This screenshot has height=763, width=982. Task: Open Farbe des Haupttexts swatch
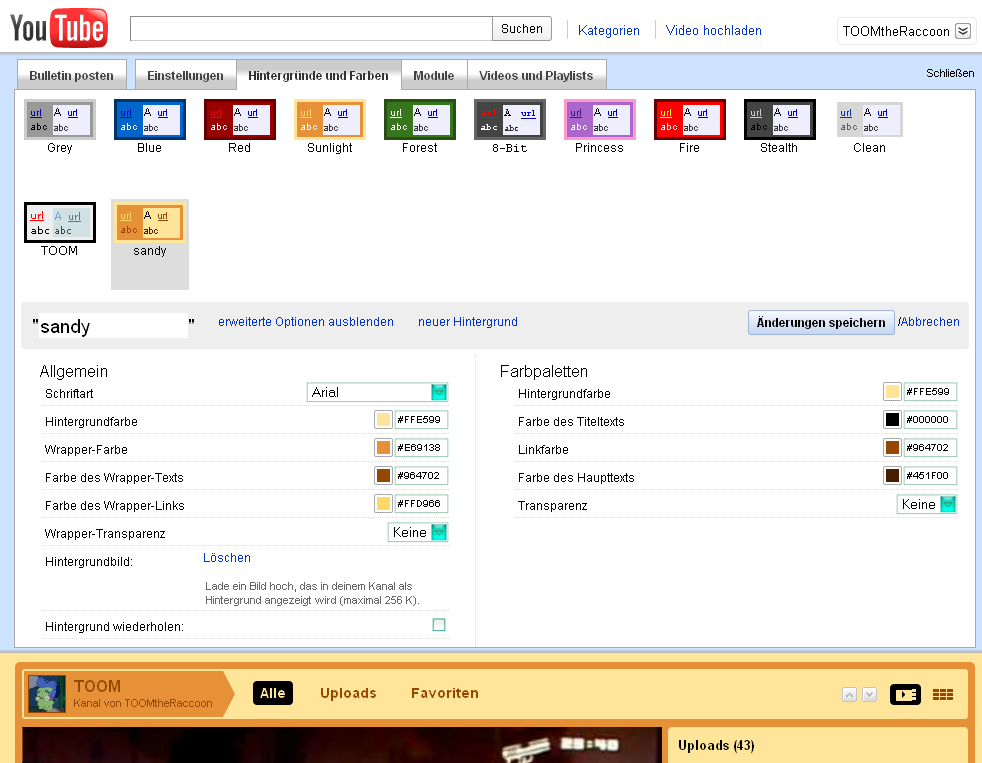[x=892, y=475]
